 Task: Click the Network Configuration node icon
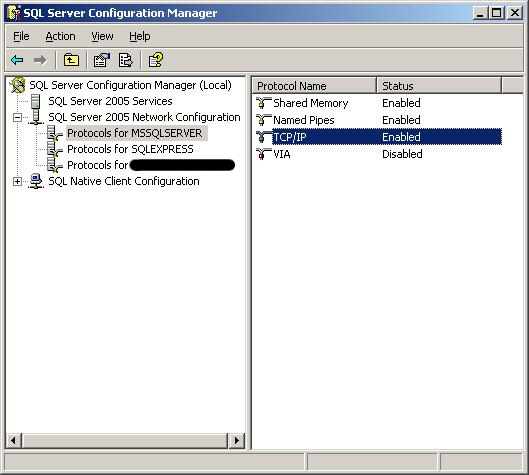point(35,117)
